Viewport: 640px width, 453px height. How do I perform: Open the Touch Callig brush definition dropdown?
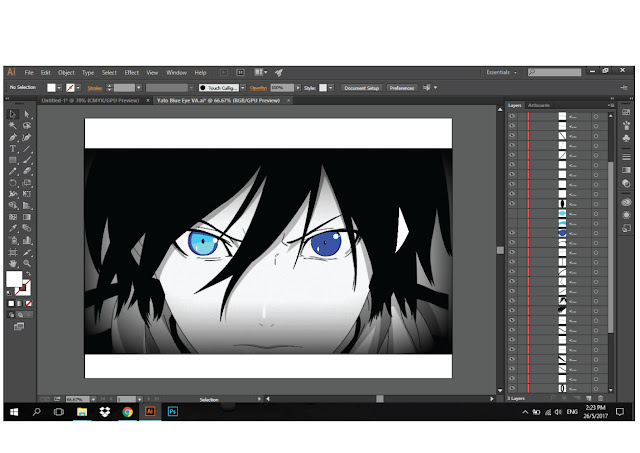click(x=243, y=88)
